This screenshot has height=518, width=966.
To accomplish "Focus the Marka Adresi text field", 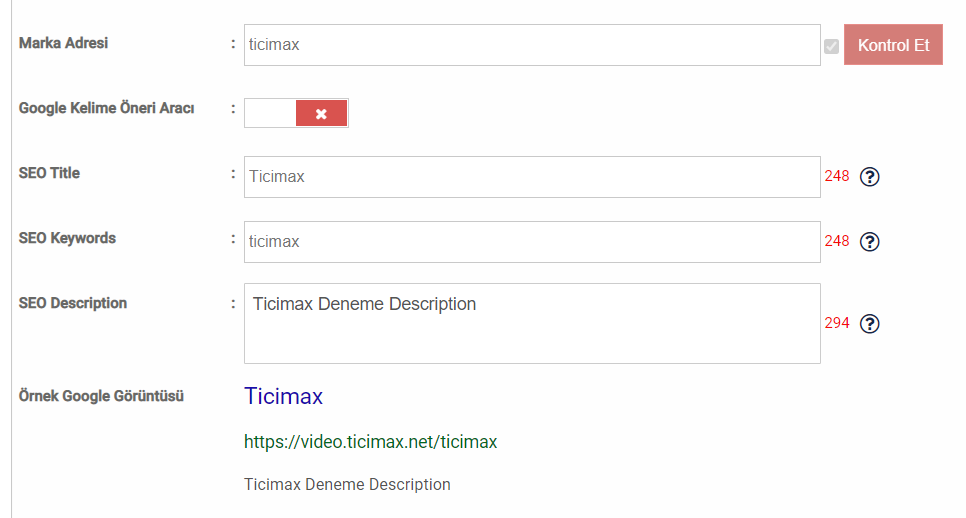I will (532, 45).
